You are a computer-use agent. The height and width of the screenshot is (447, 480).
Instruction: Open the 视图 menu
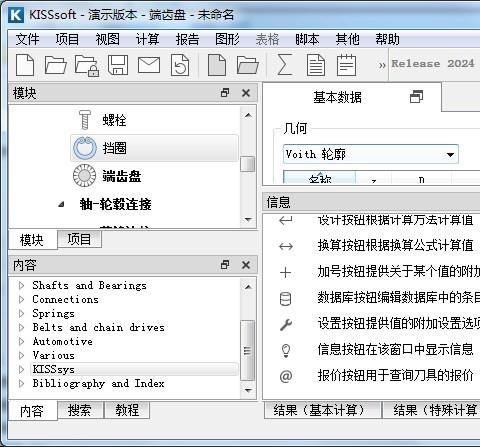tap(107, 39)
